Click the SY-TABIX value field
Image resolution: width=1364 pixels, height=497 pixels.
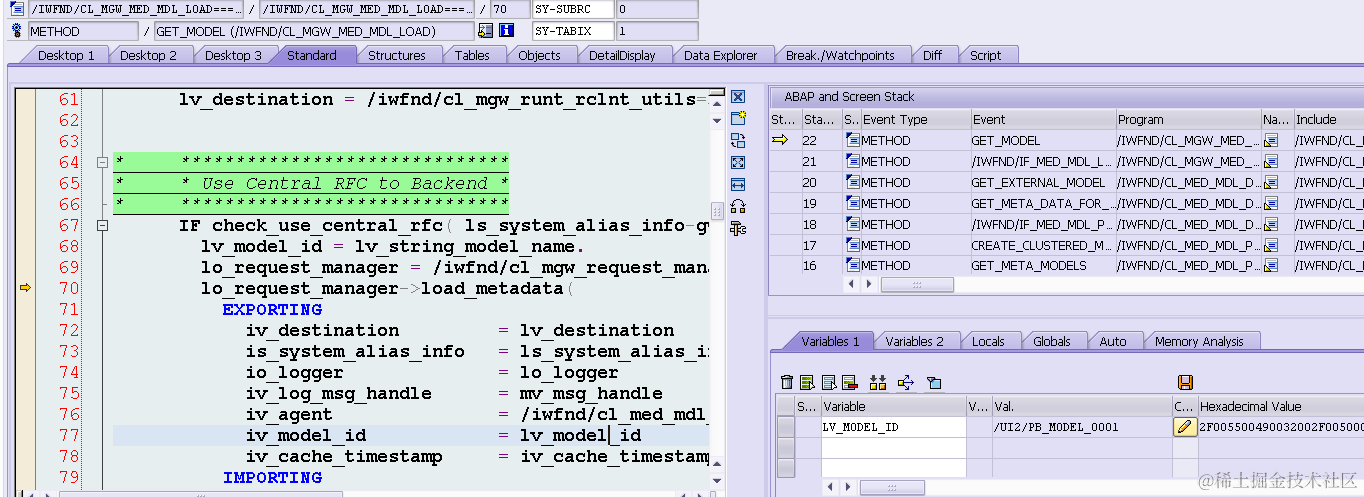click(x=656, y=31)
